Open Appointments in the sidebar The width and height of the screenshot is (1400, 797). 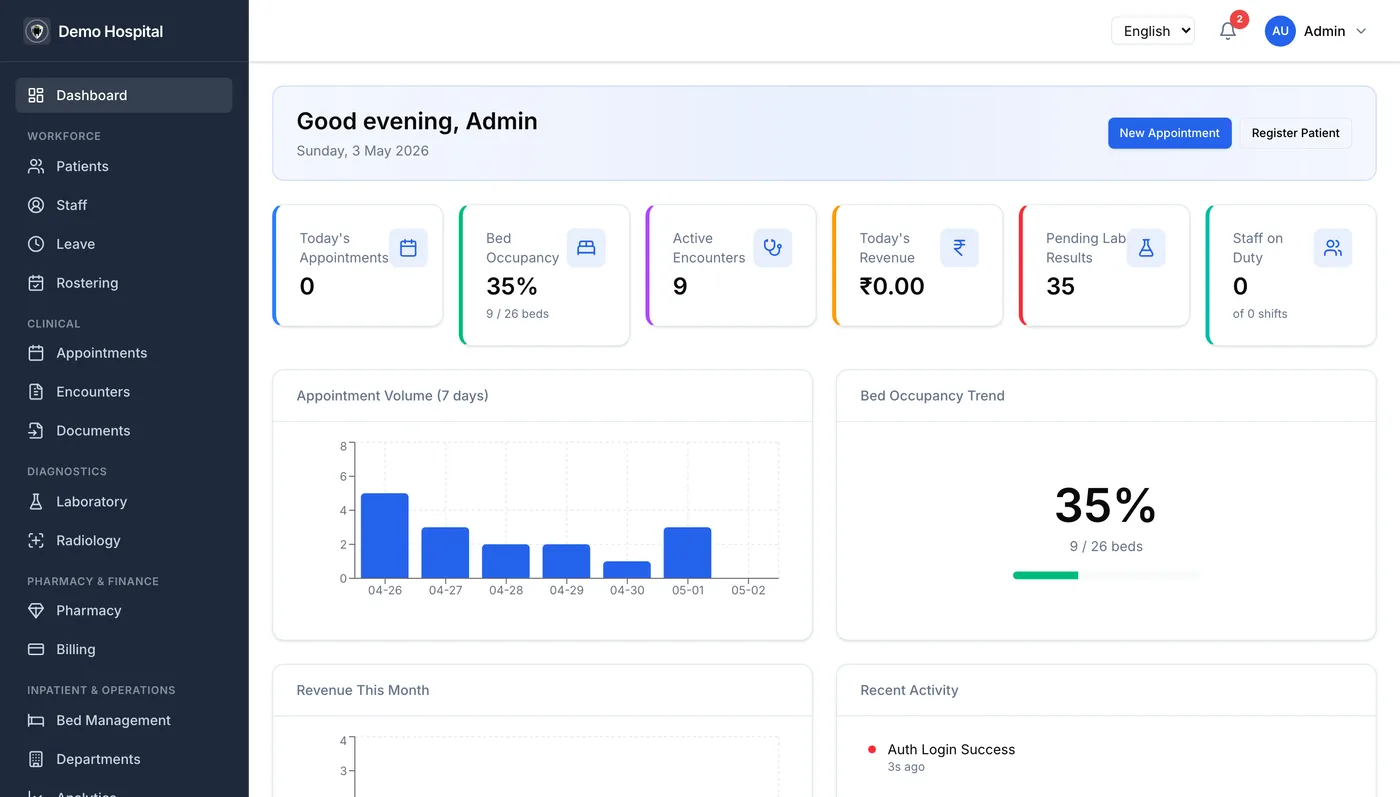(124, 353)
